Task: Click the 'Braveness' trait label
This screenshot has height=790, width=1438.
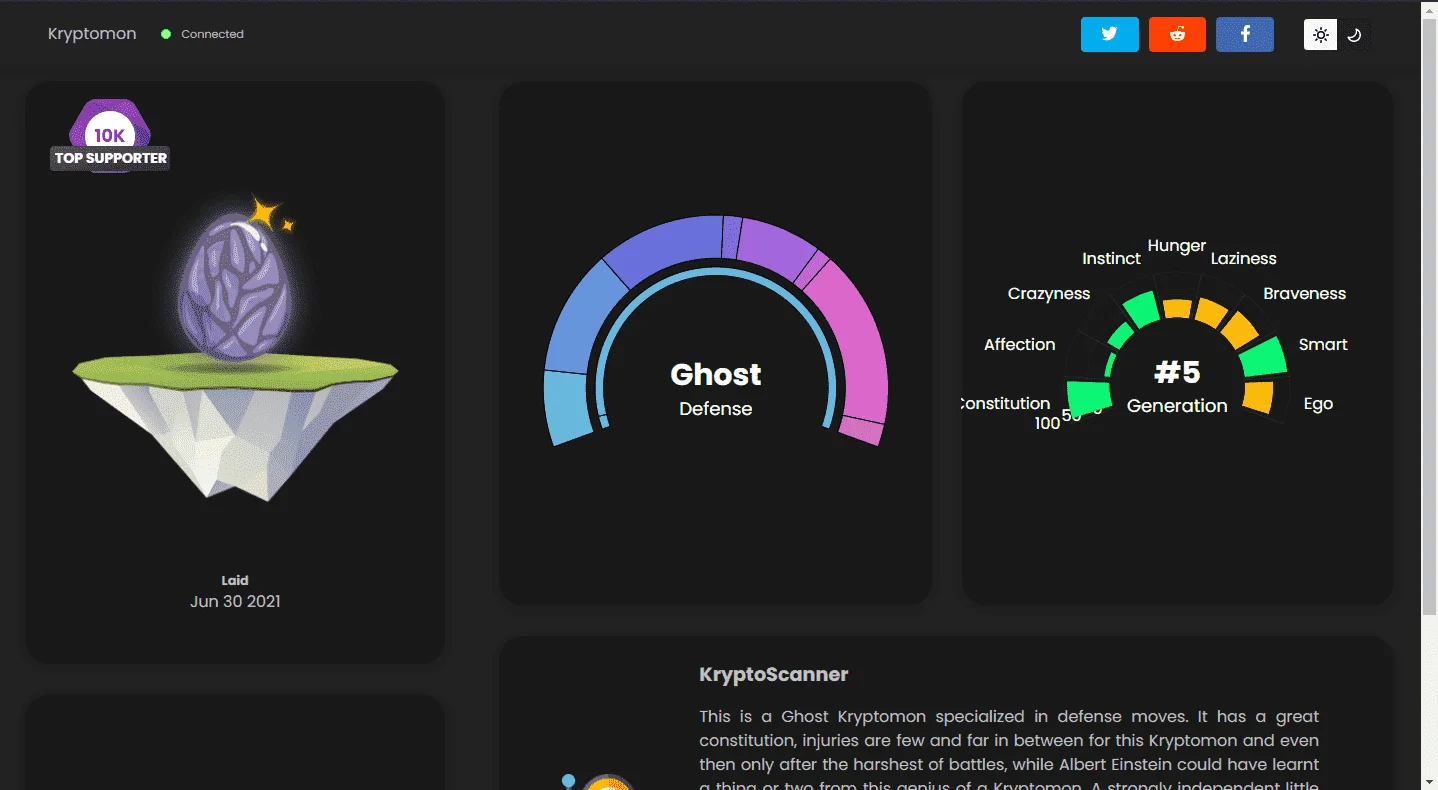Action: click(x=1304, y=293)
